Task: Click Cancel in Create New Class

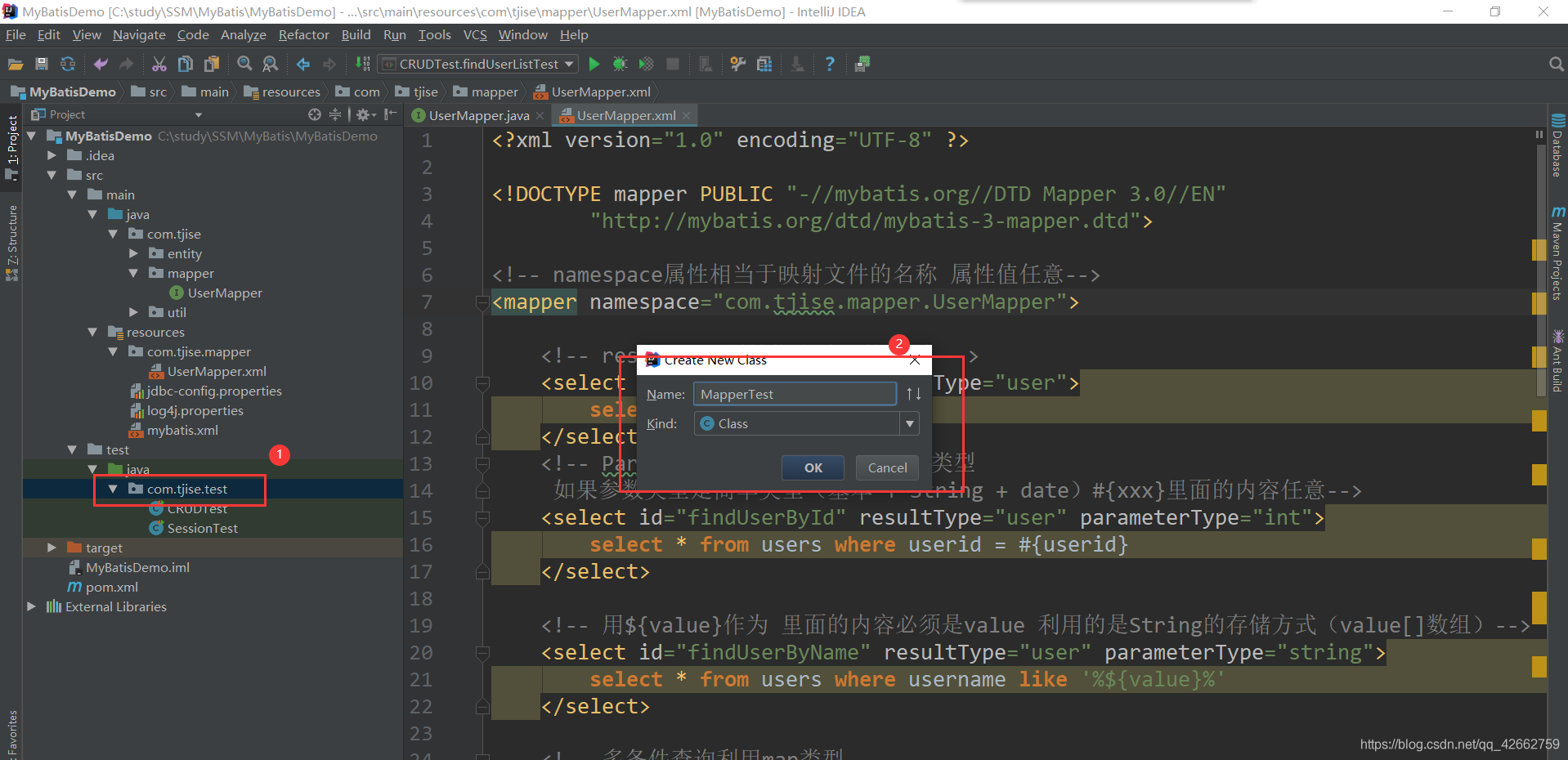Action: tap(887, 467)
